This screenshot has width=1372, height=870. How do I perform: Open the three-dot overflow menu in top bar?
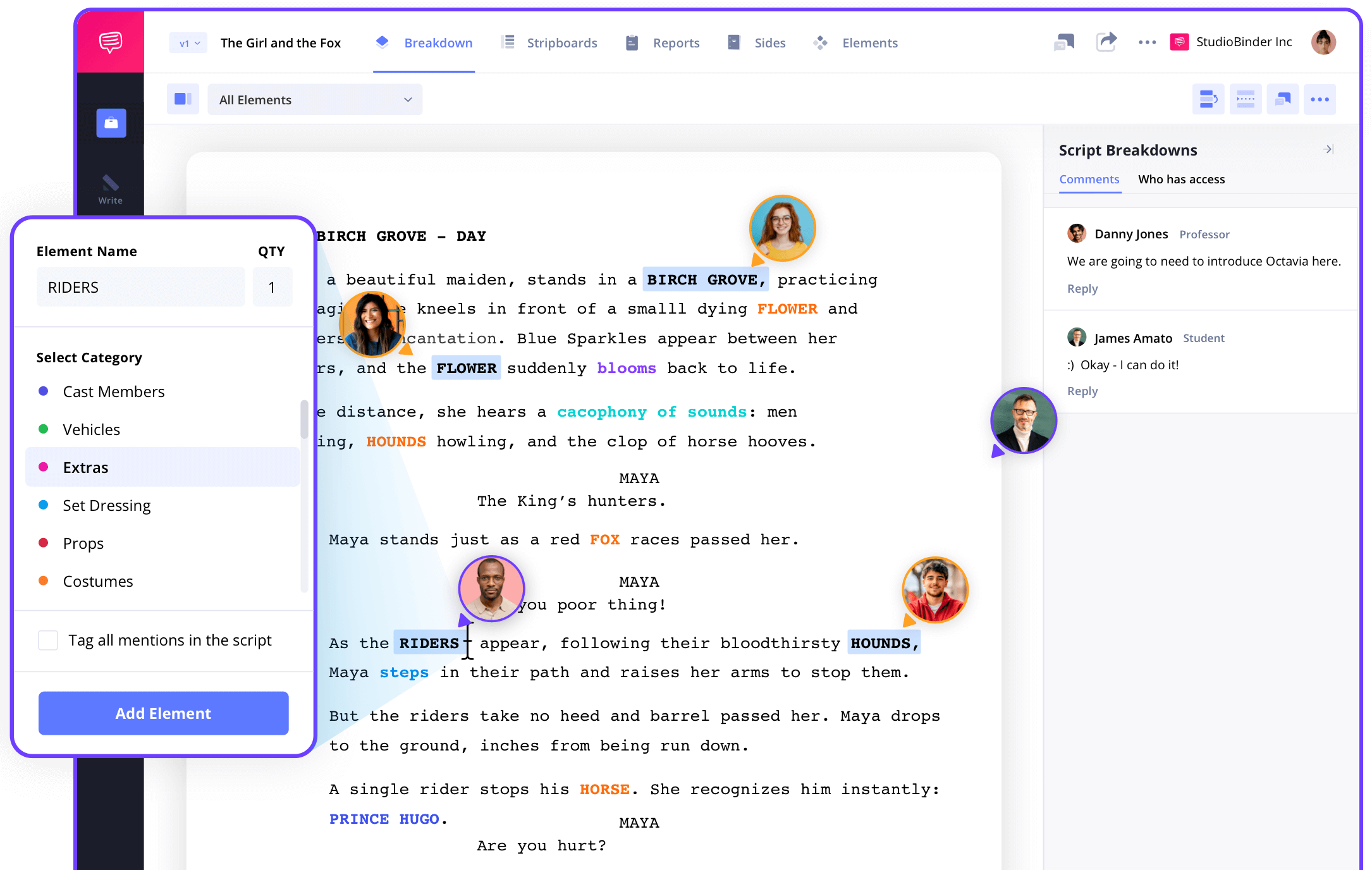coord(1147,42)
